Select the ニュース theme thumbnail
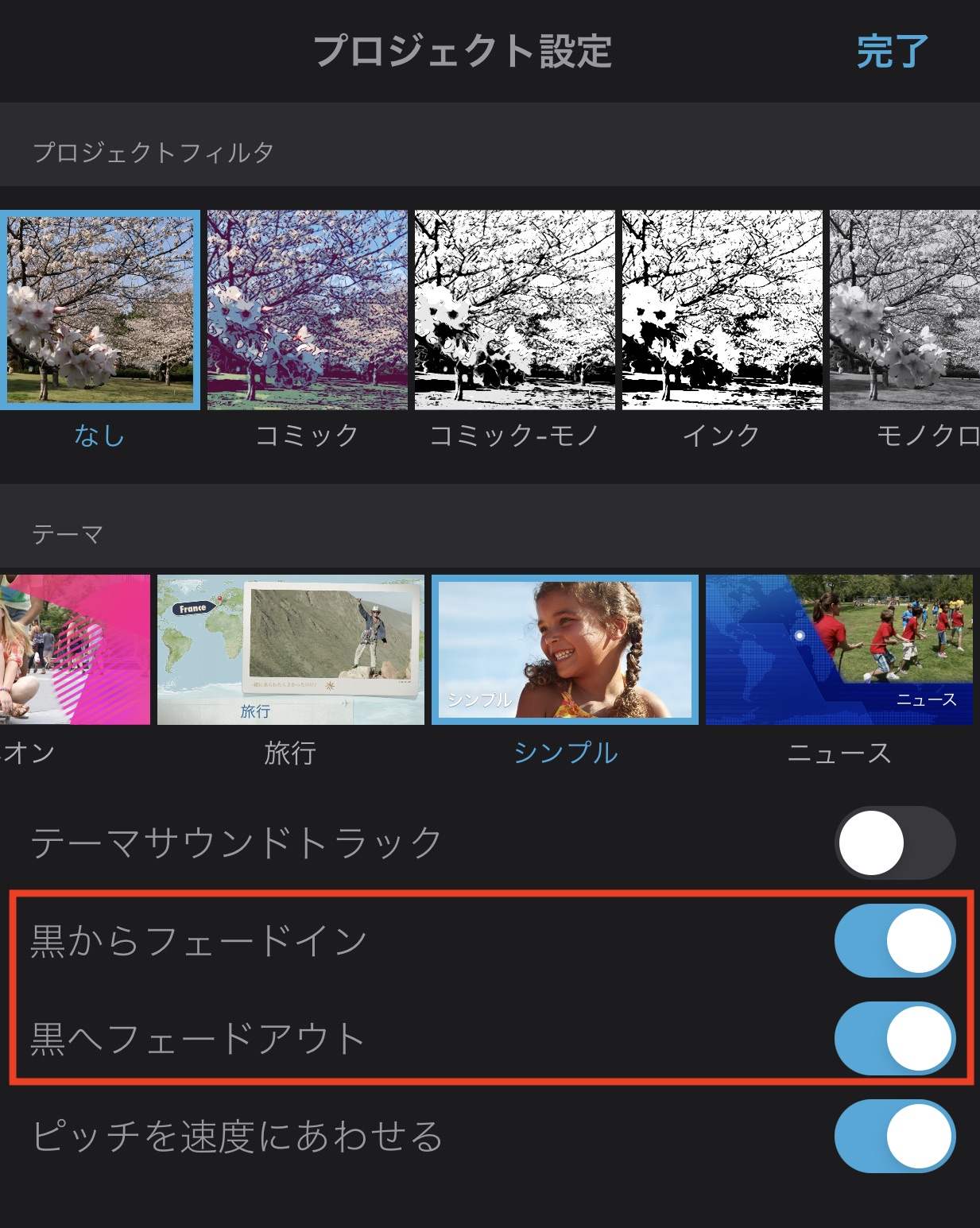Viewport: 980px width, 1228px height. (x=839, y=649)
